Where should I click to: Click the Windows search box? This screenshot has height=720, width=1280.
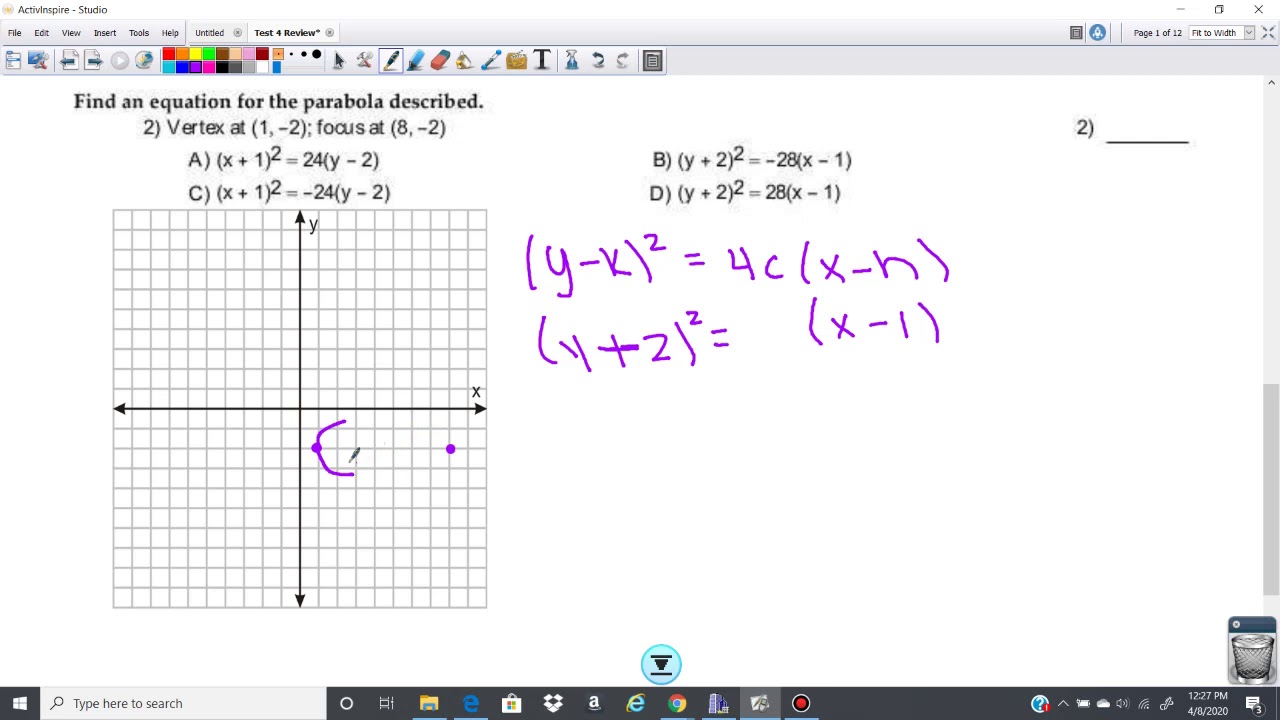[x=183, y=703]
